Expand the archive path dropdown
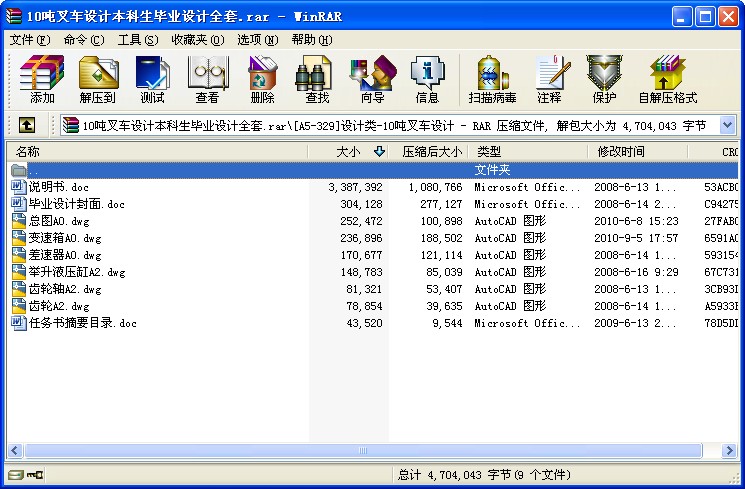This screenshot has height=489, width=745. [x=727, y=126]
